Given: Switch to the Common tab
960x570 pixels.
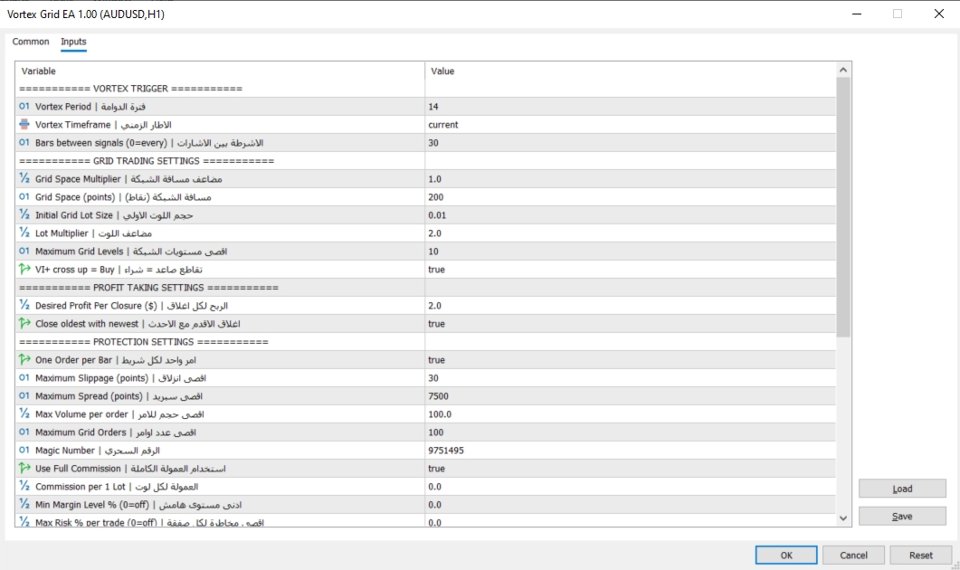Looking at the screenshot, I should point(31,42).
